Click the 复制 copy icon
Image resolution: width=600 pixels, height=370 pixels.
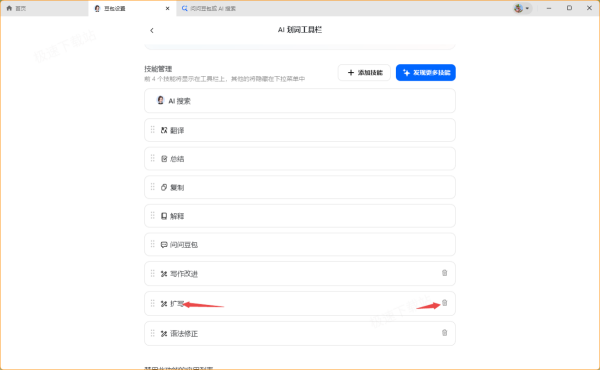click(x=164, y=187)
